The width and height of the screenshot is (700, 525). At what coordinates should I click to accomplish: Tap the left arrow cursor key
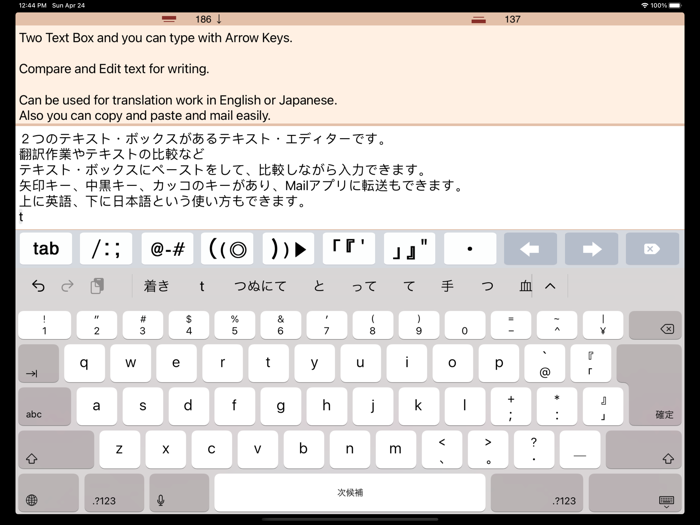click(x=530, y=249)
